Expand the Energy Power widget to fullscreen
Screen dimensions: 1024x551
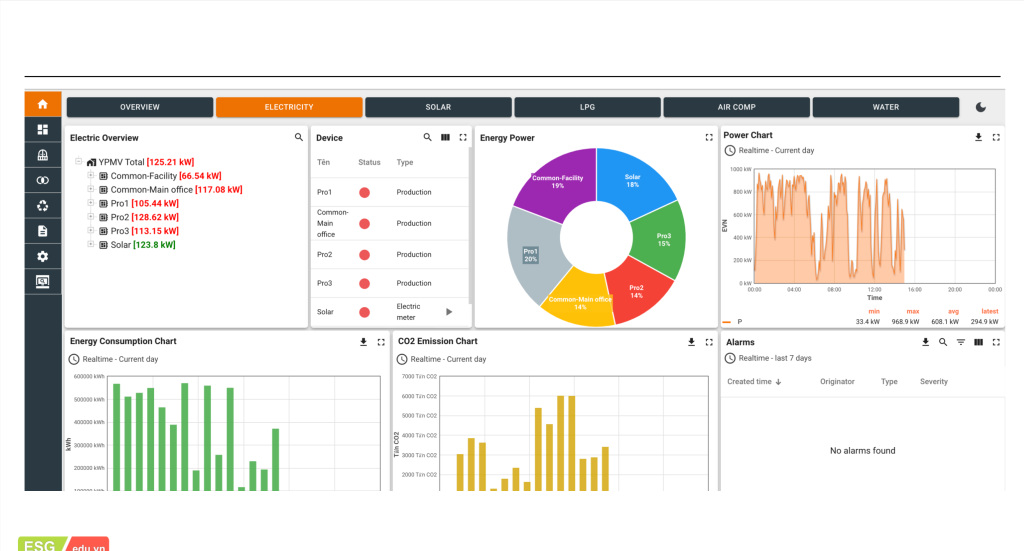(x=709, y=137)
